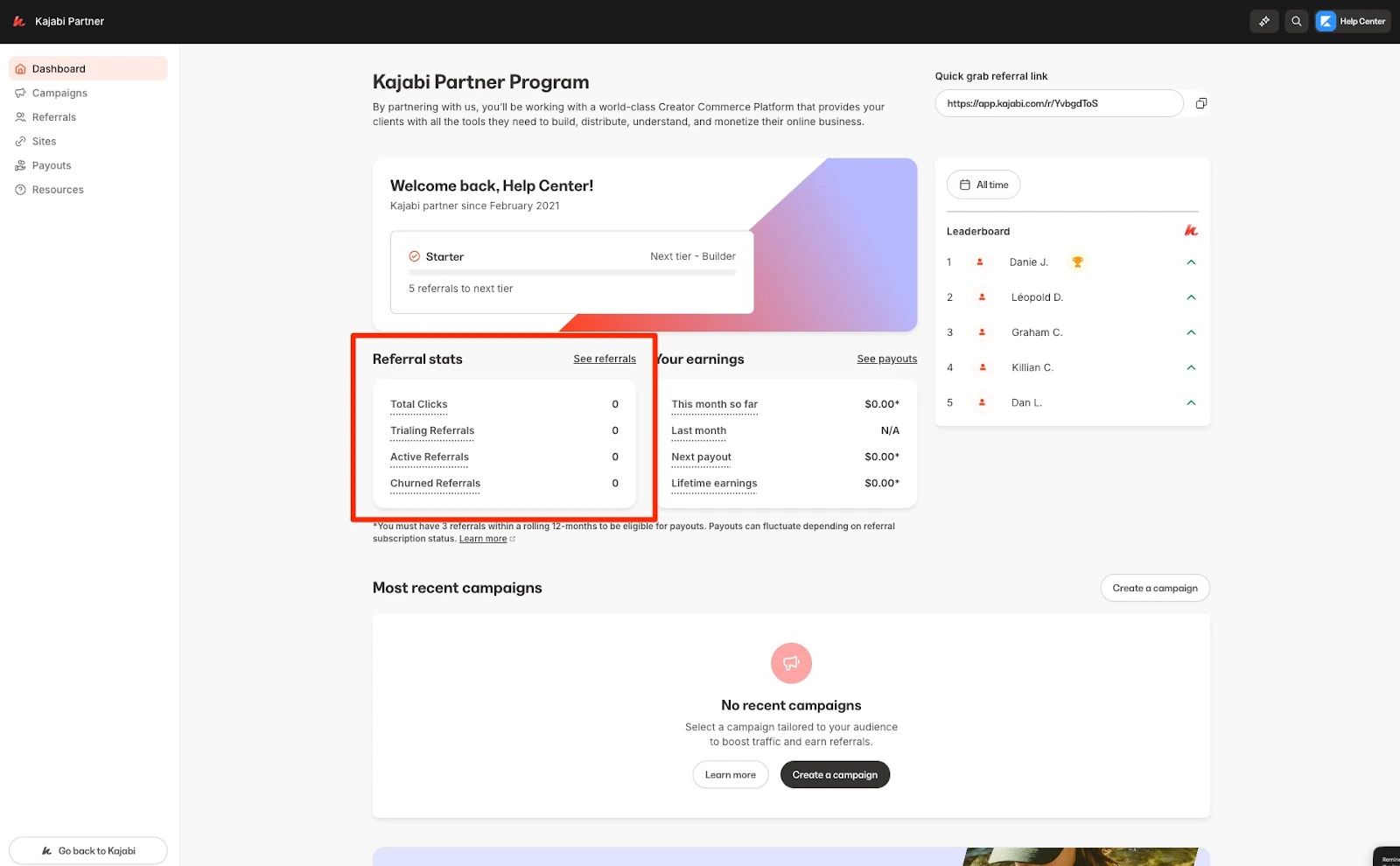1400x866 pixels.
Task: Click the Kajabi logo in top bar
Action: (x=19, y=21)
